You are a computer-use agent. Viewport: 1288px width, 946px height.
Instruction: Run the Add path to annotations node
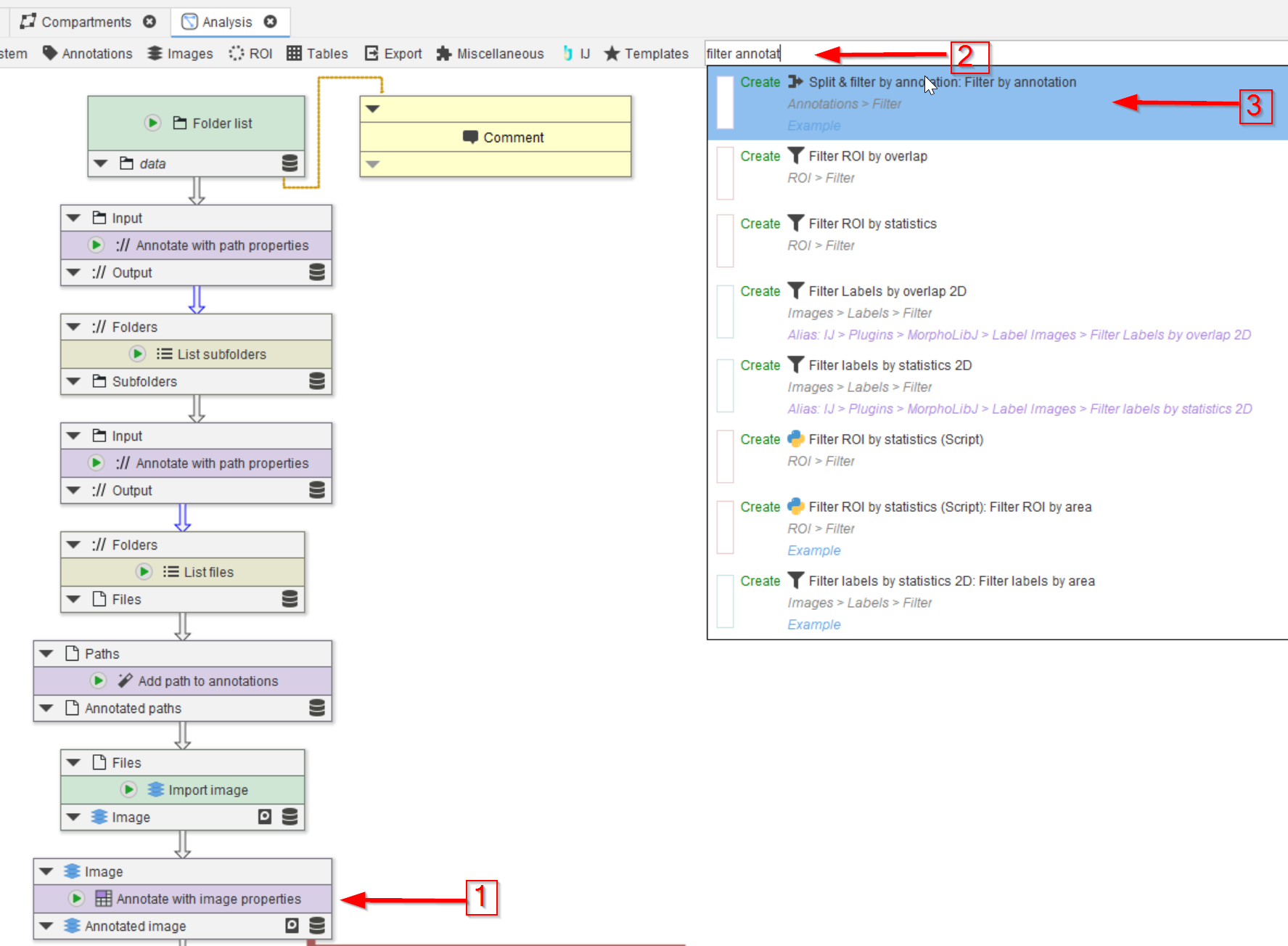98,680
